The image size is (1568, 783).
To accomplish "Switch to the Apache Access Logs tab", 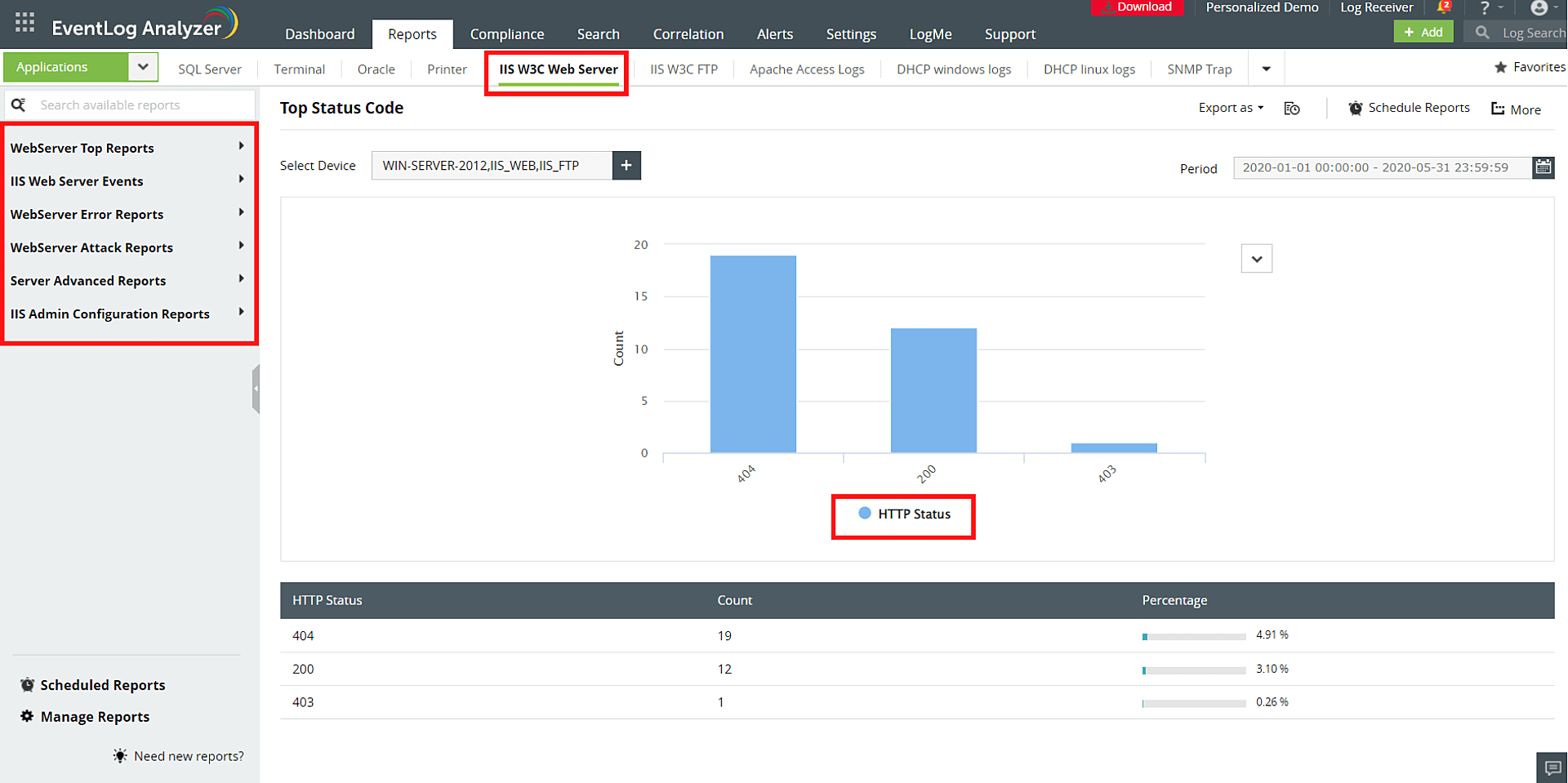I will click(806, 69).
